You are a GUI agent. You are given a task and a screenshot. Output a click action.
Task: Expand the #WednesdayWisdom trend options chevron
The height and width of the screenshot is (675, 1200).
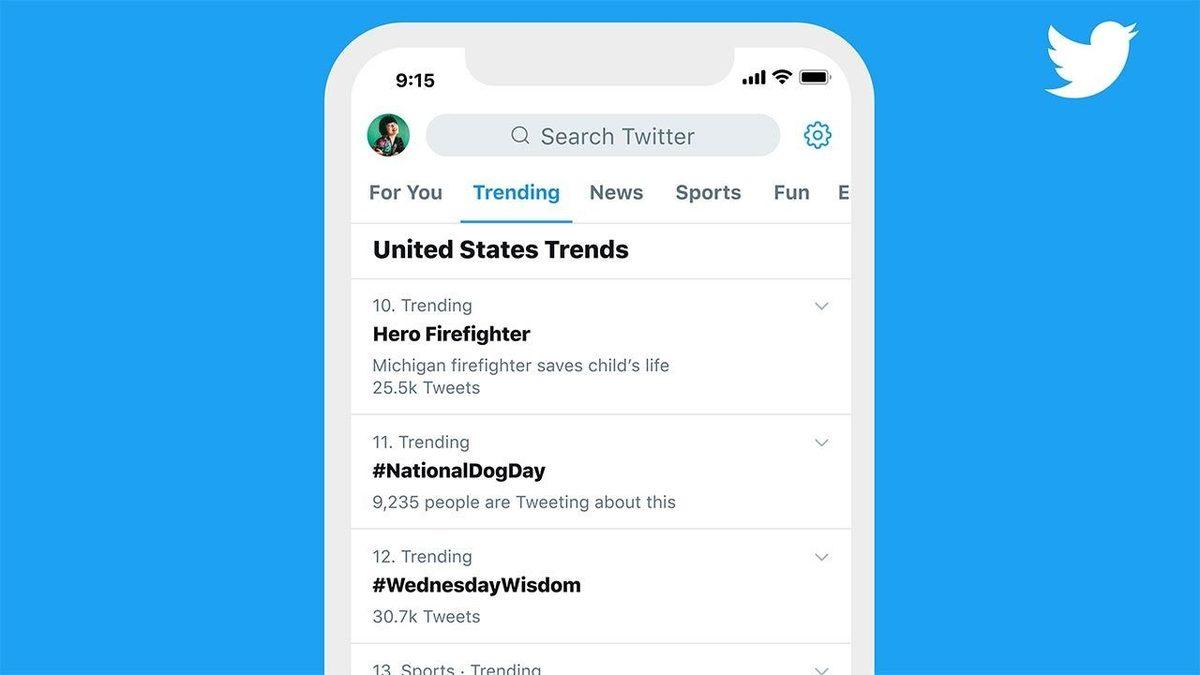pos(822,557)
